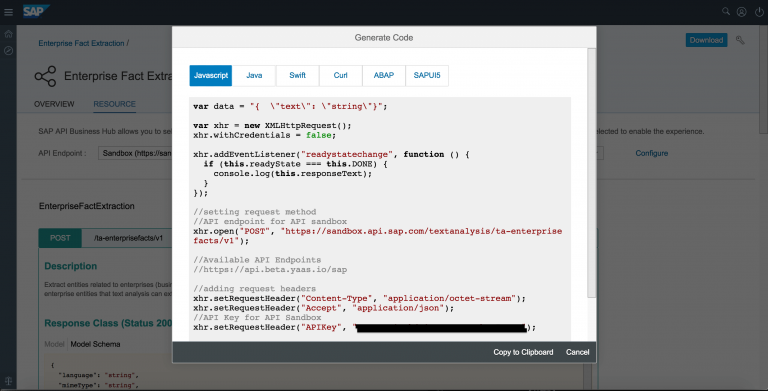Open the API Endpoint Sandbox dropdown
Viewport: 768px width, 391px height.
click(x=135, y=153)
